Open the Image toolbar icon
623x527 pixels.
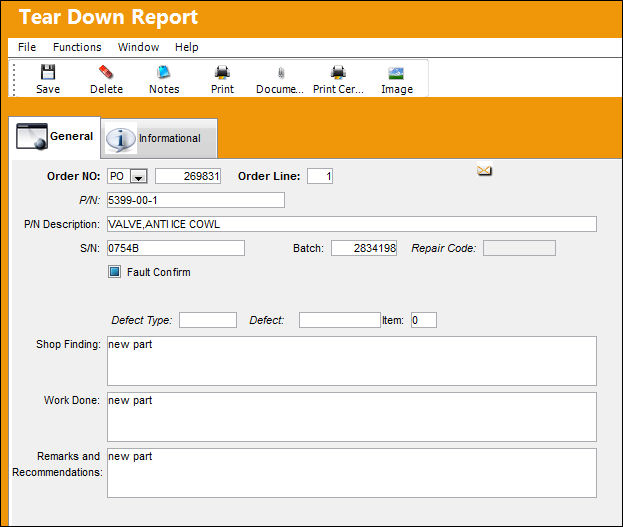pyautogui.click(x=396, y=73)
